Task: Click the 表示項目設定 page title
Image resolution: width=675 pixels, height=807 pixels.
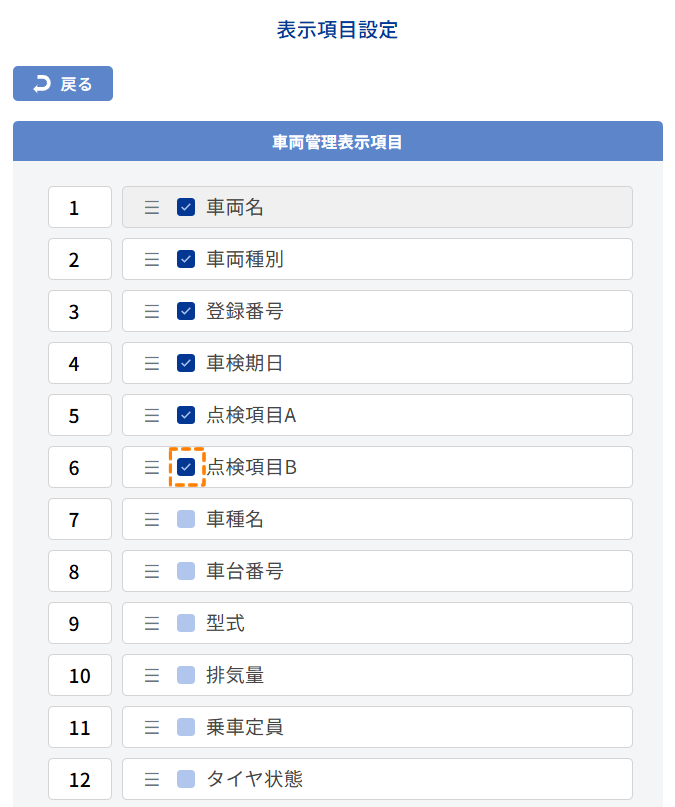Action: tap(337, 30)
